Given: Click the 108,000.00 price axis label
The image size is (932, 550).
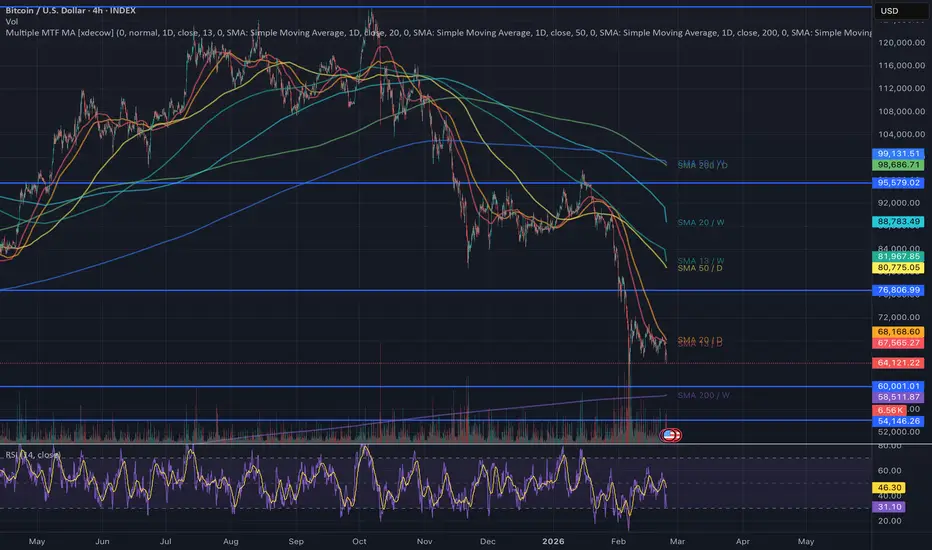Looking at the screenshot, I should 901,111.
